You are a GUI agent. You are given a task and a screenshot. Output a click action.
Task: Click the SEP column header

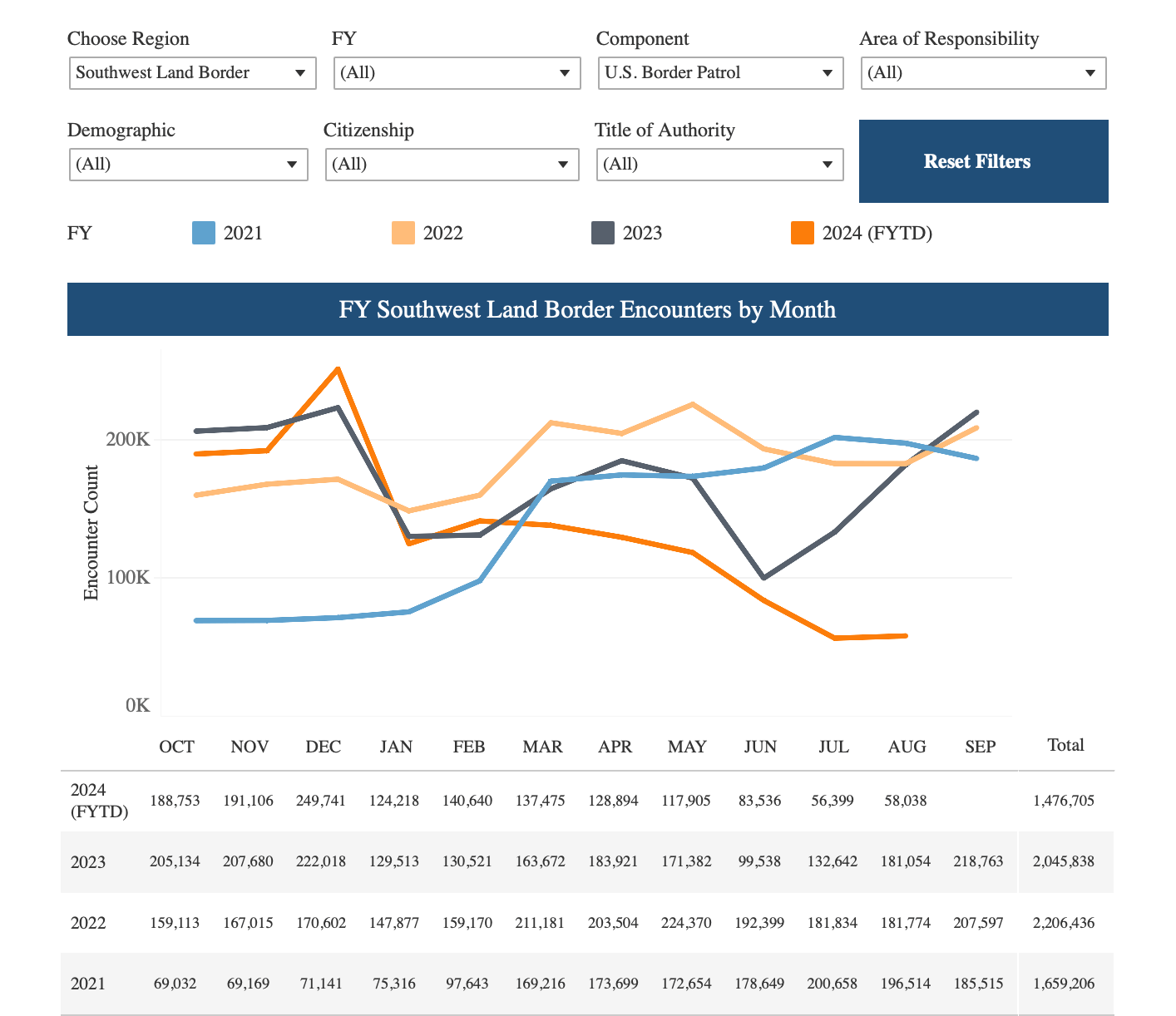(981, 747)
